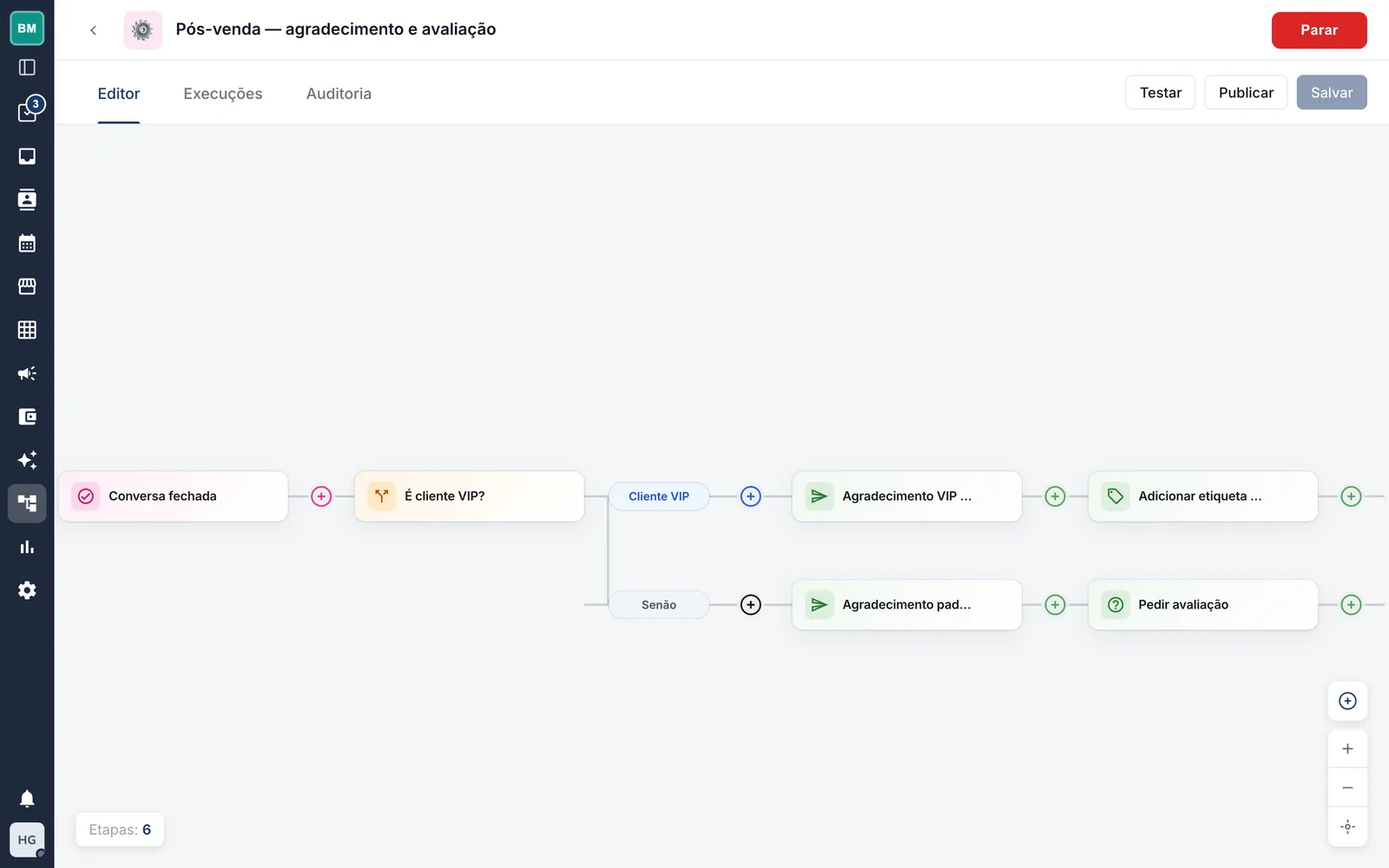The image size is (1389, 868).
Task: Click the Publicar button
Action: pos(1246,93)
